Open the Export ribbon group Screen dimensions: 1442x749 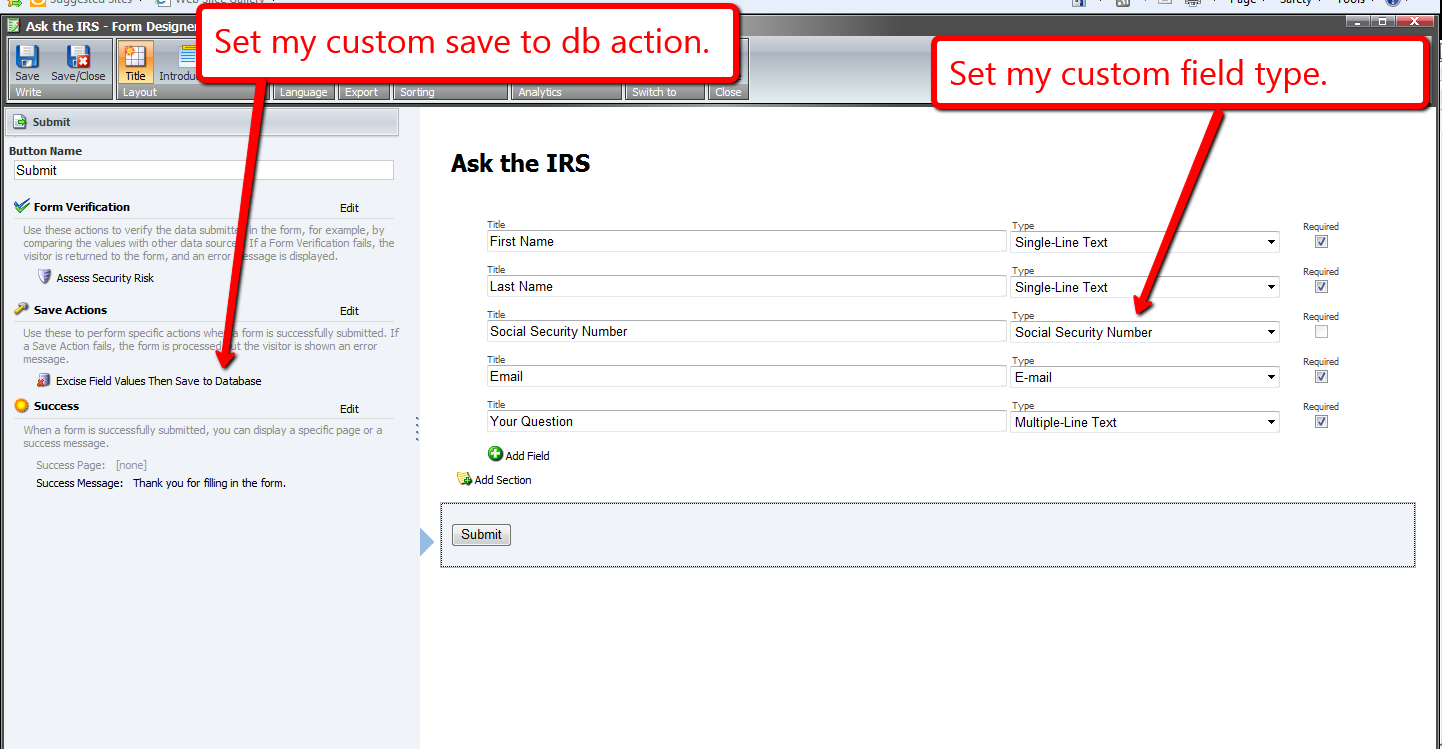coord(361,92)
